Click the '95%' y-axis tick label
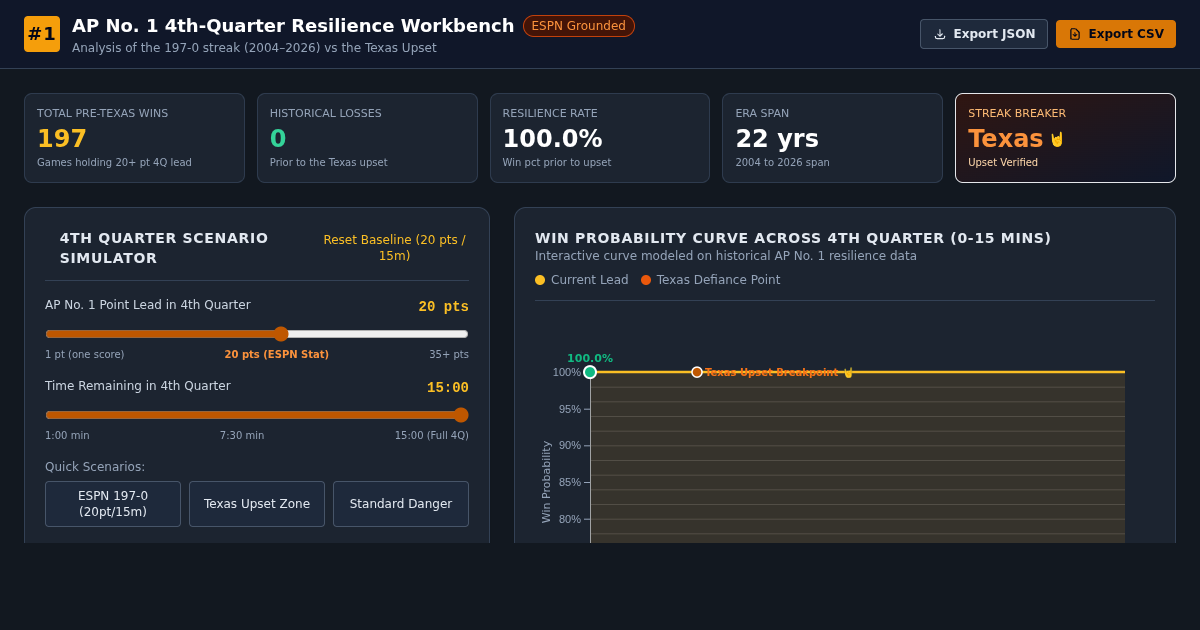The width and height of the screenshot is (1200, 630). [x=569, y=409]
